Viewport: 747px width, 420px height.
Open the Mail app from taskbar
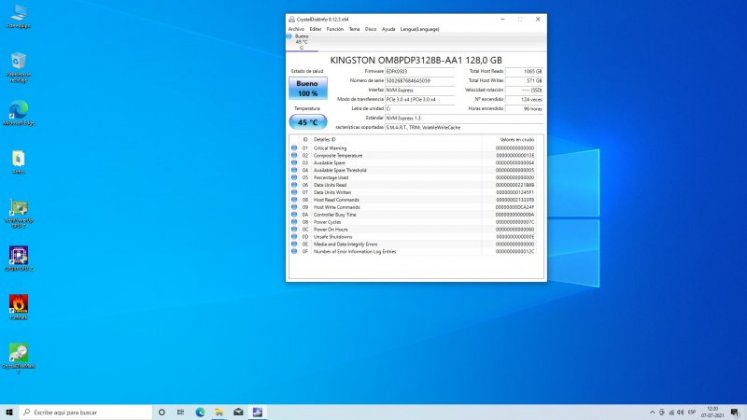pos(238,412)
